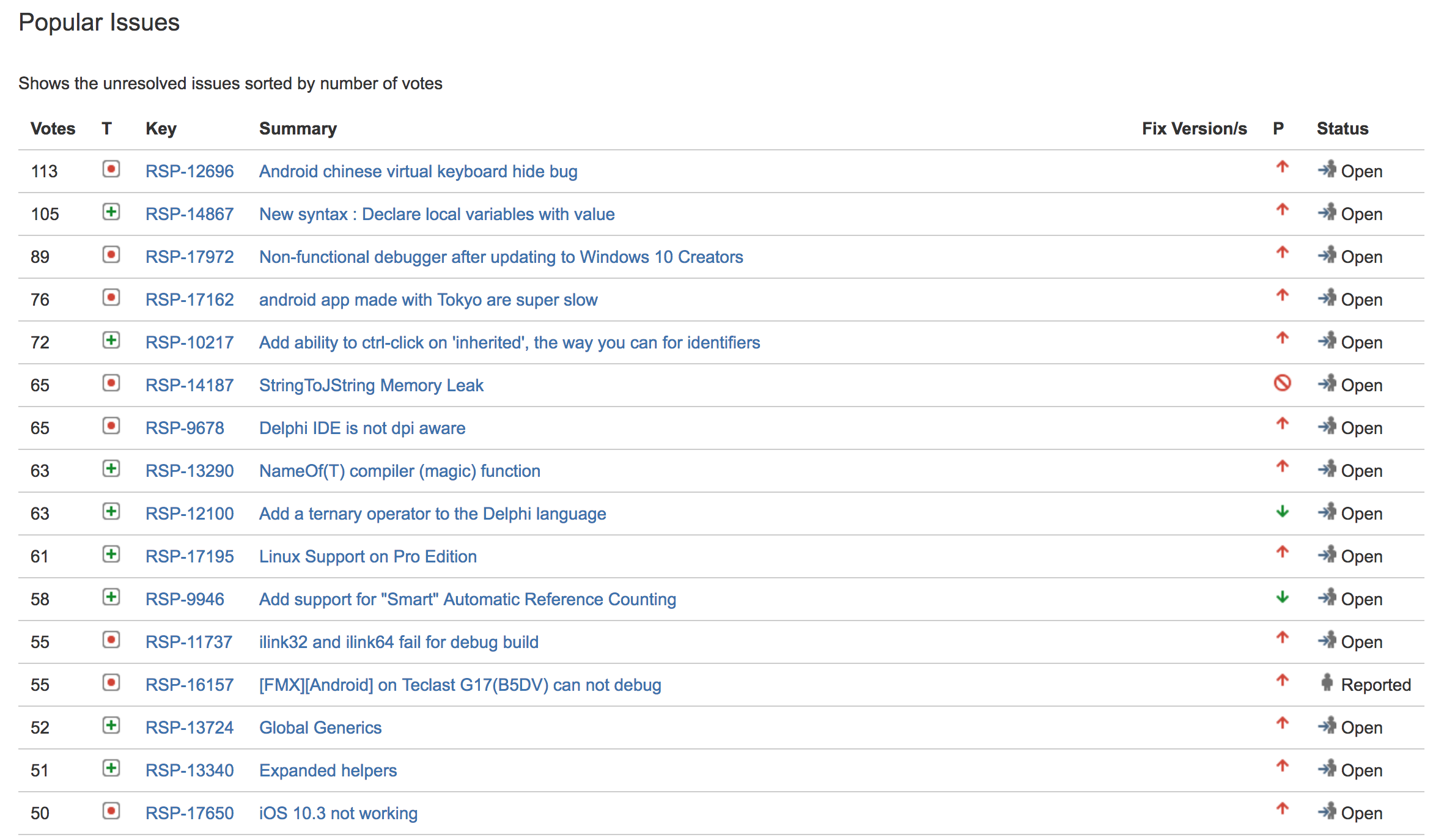Viewport: 1444px width, 840px height.
Task: Click the P priority column header
Action: pos(1278,128)
